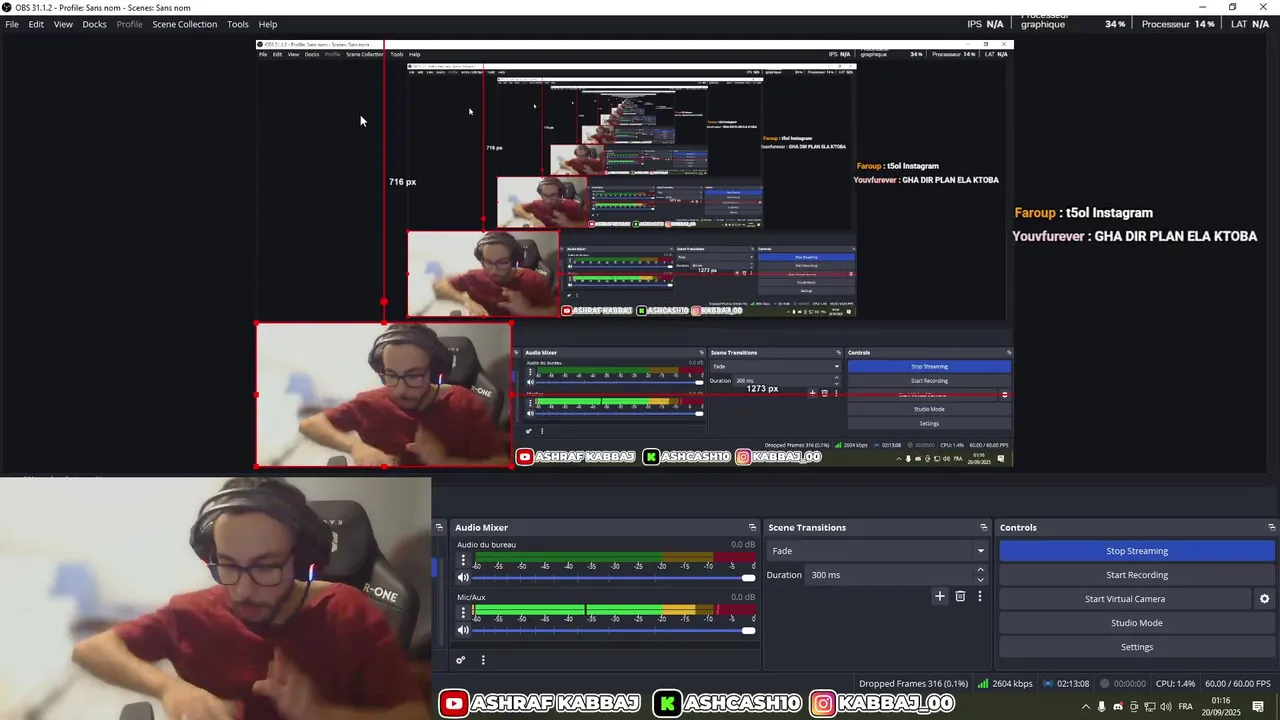Click the 02:13:08 streaming time
This screenshot has width=1280, height=720.
click(1073, 684)
